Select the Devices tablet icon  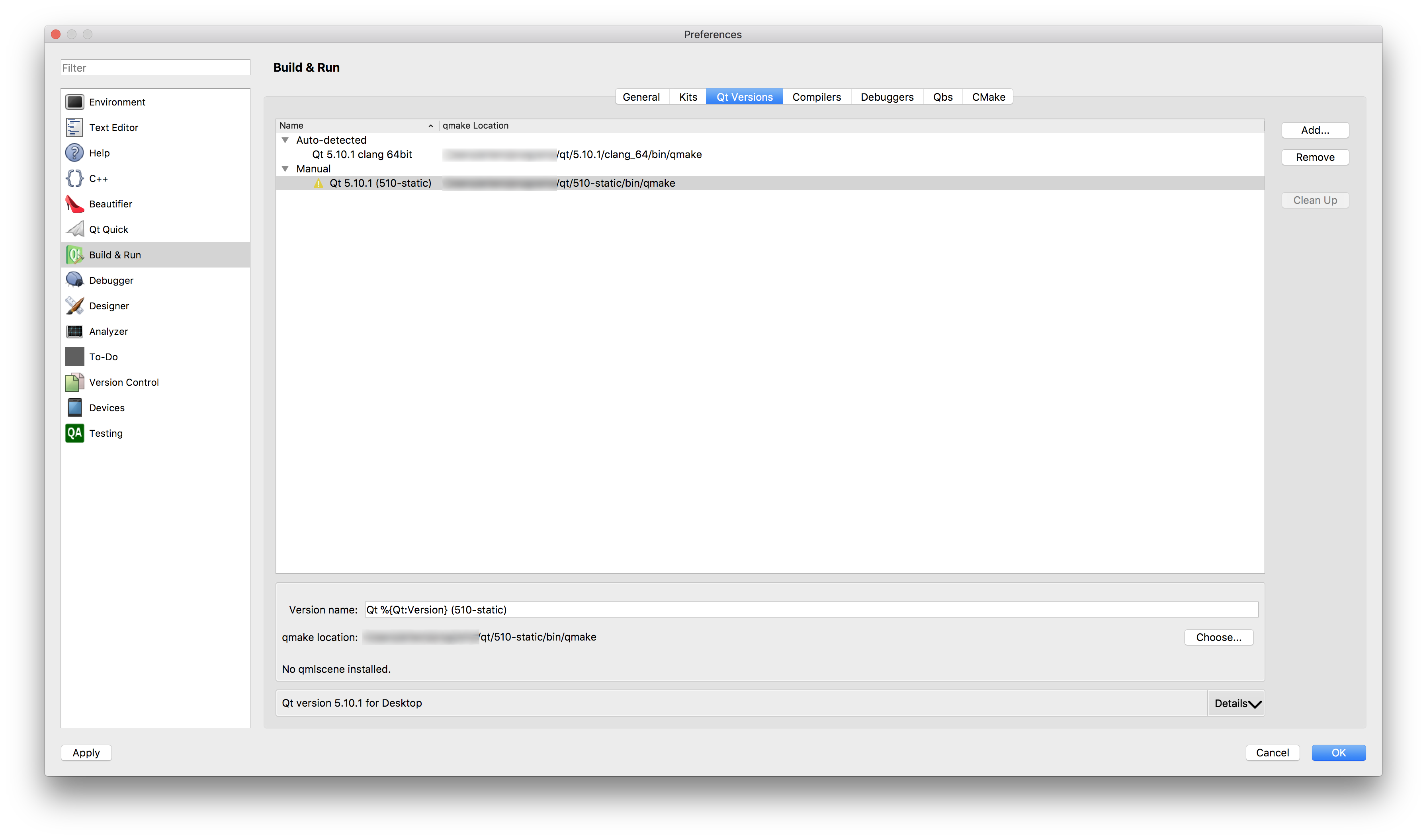tap(74, 408)
